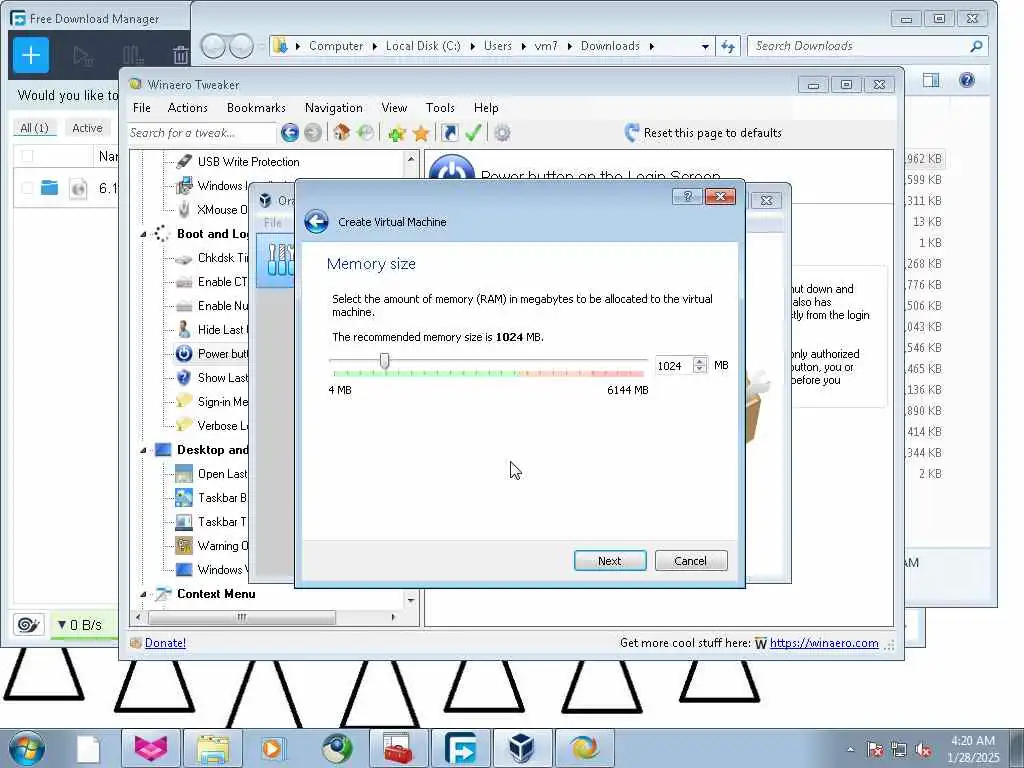Click the Search Downloads field in Explorer
1024x768 pixels.
coord(859,46)
